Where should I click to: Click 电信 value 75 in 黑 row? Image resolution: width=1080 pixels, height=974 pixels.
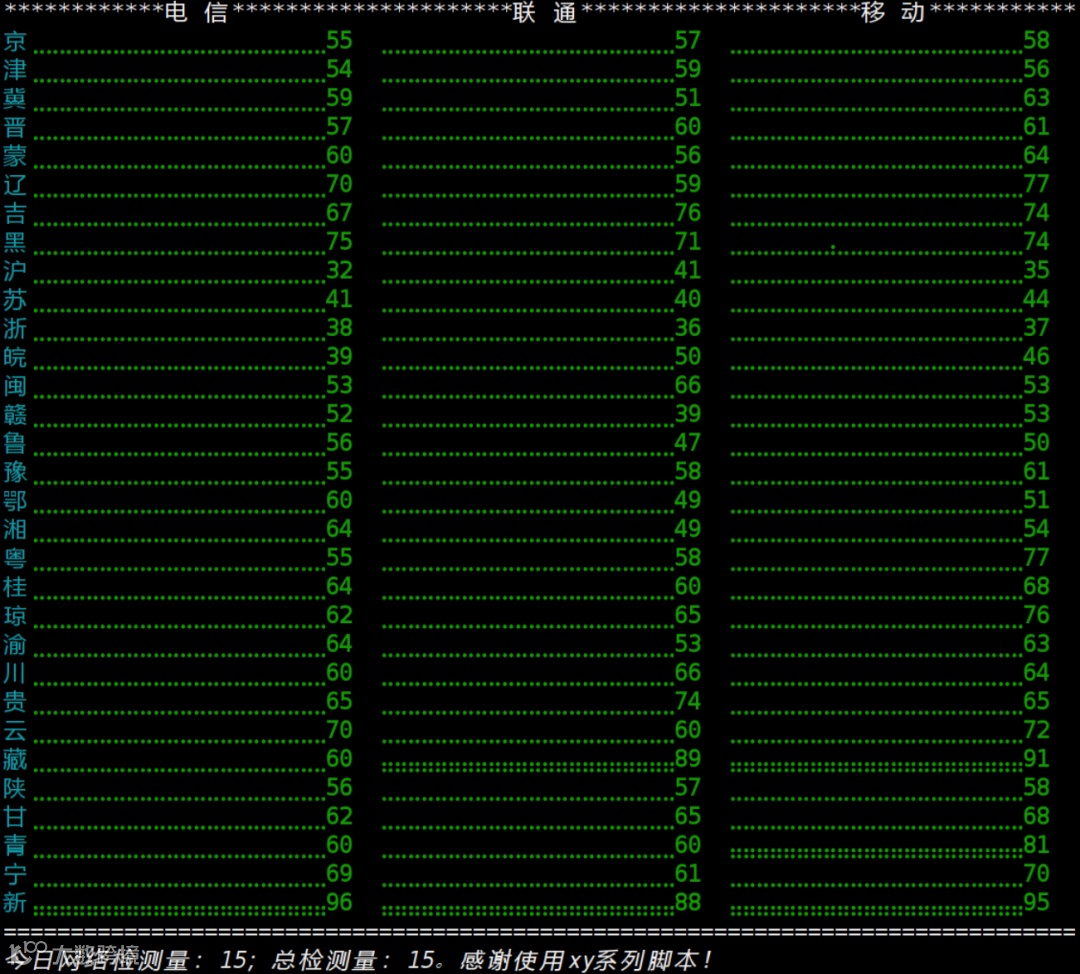[x=340, y=241]
